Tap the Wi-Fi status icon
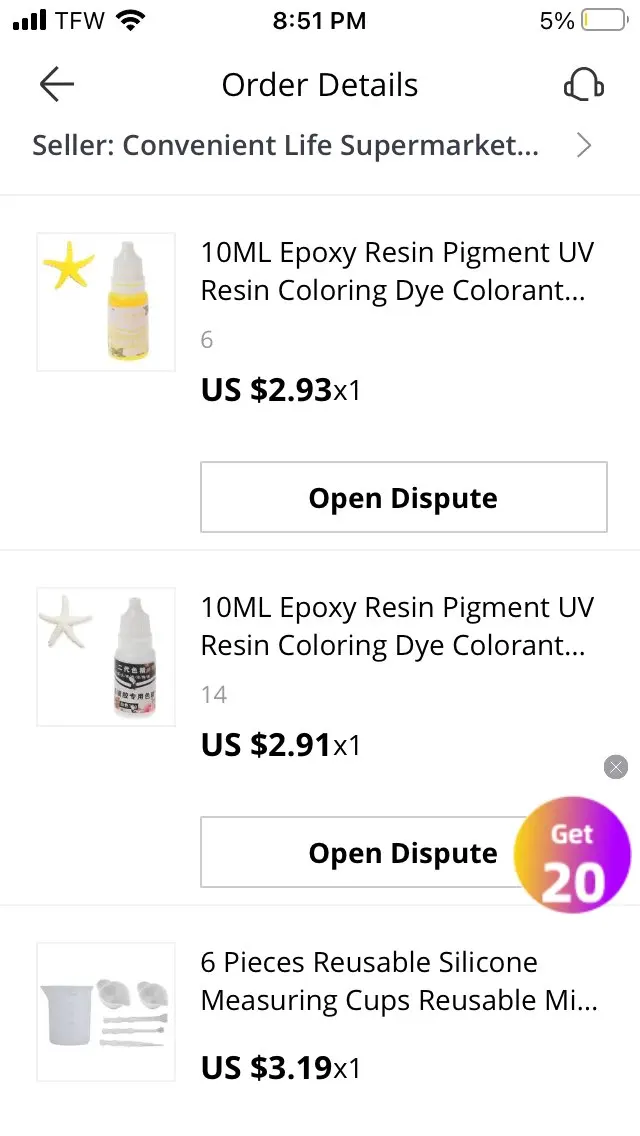The height and width of the screenshot is (1136, 640). 130,20
